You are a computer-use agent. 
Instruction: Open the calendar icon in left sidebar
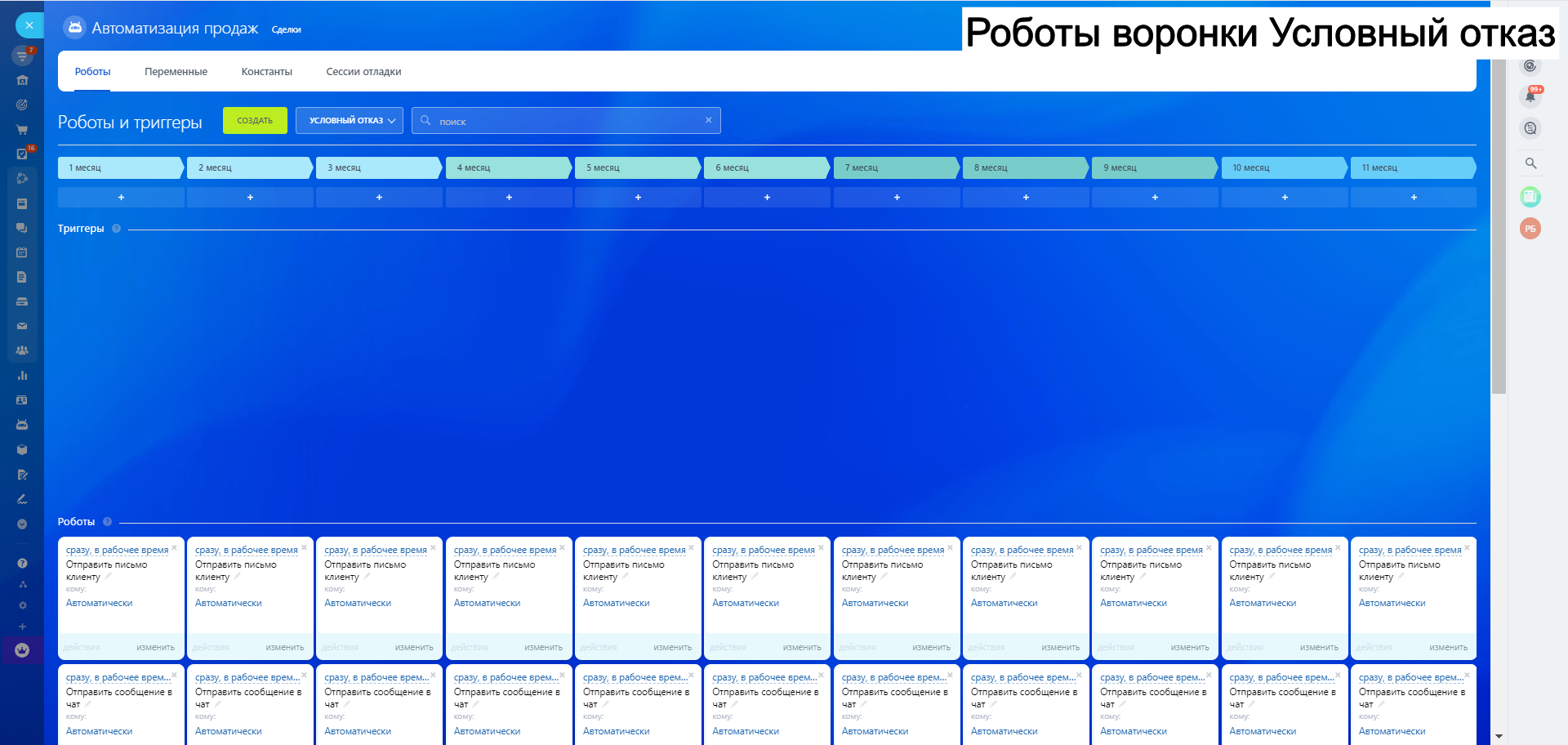[x=22, y=252]
